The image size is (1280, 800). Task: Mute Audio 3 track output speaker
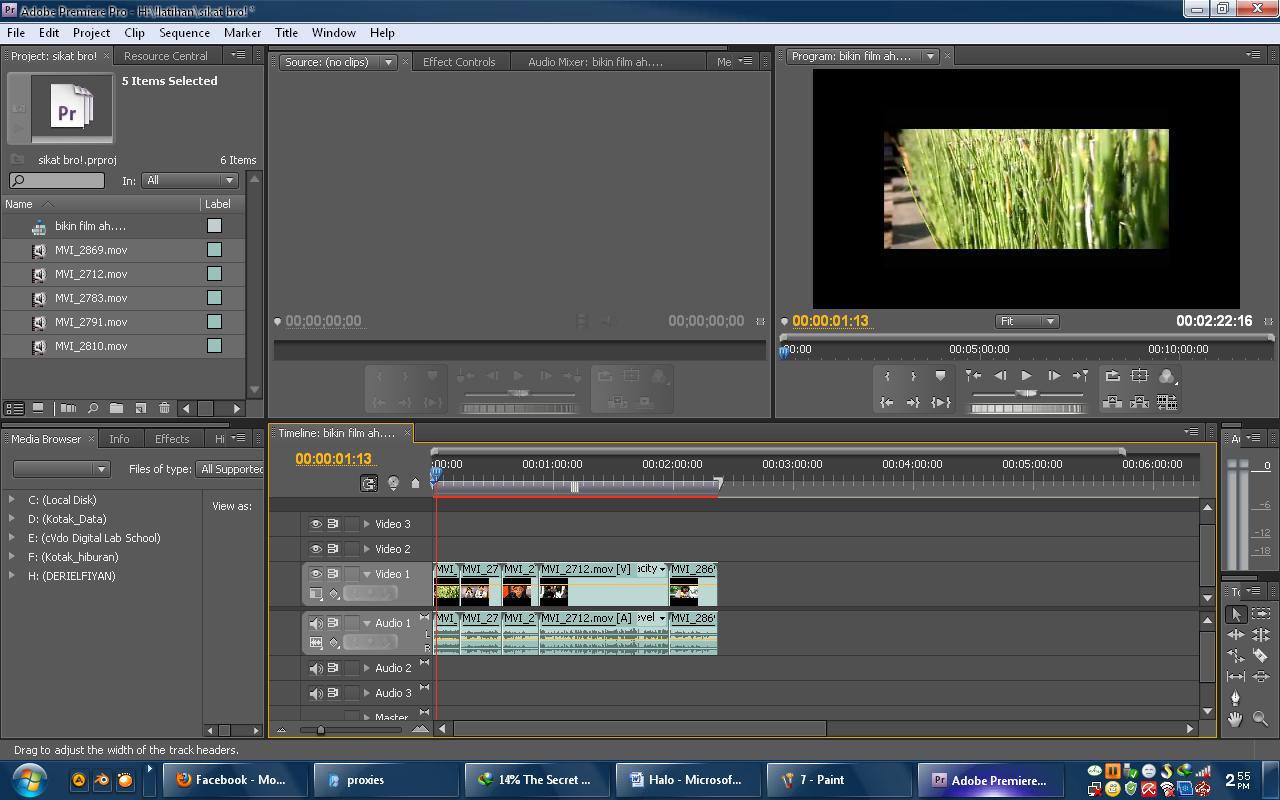(x=315, y=693)
